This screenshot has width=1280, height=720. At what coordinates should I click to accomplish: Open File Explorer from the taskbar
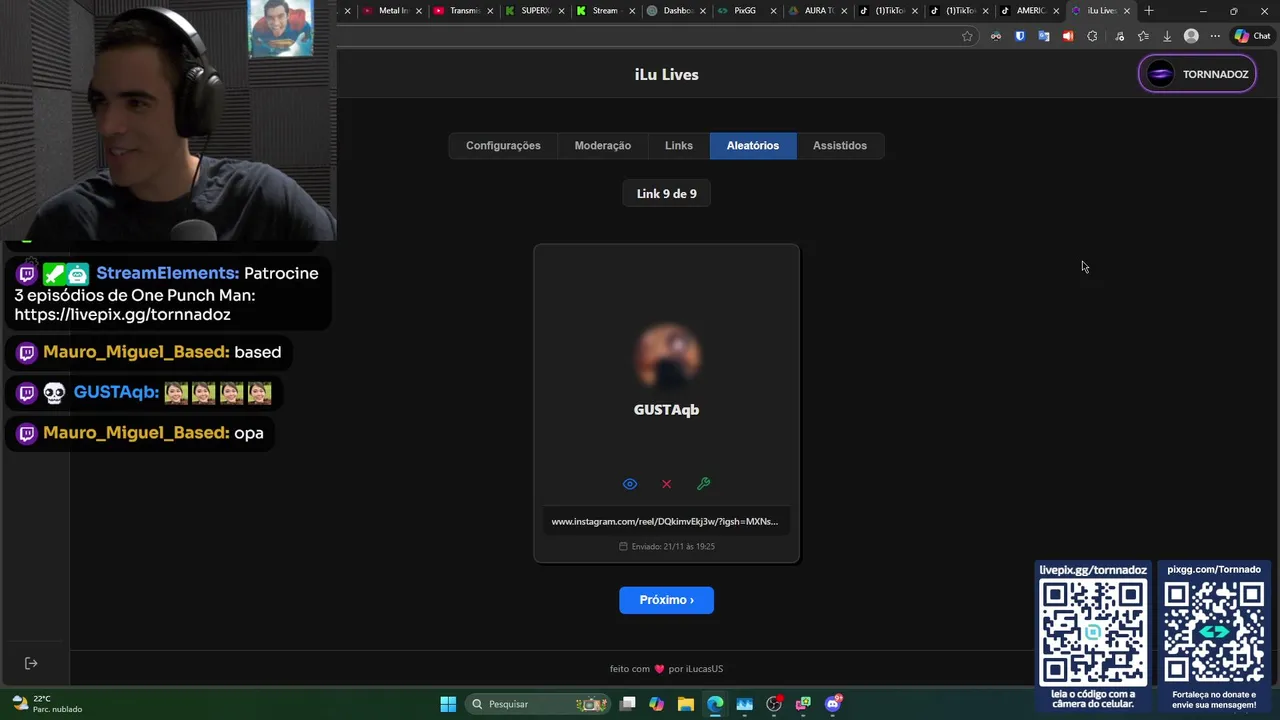coord(686,704)
